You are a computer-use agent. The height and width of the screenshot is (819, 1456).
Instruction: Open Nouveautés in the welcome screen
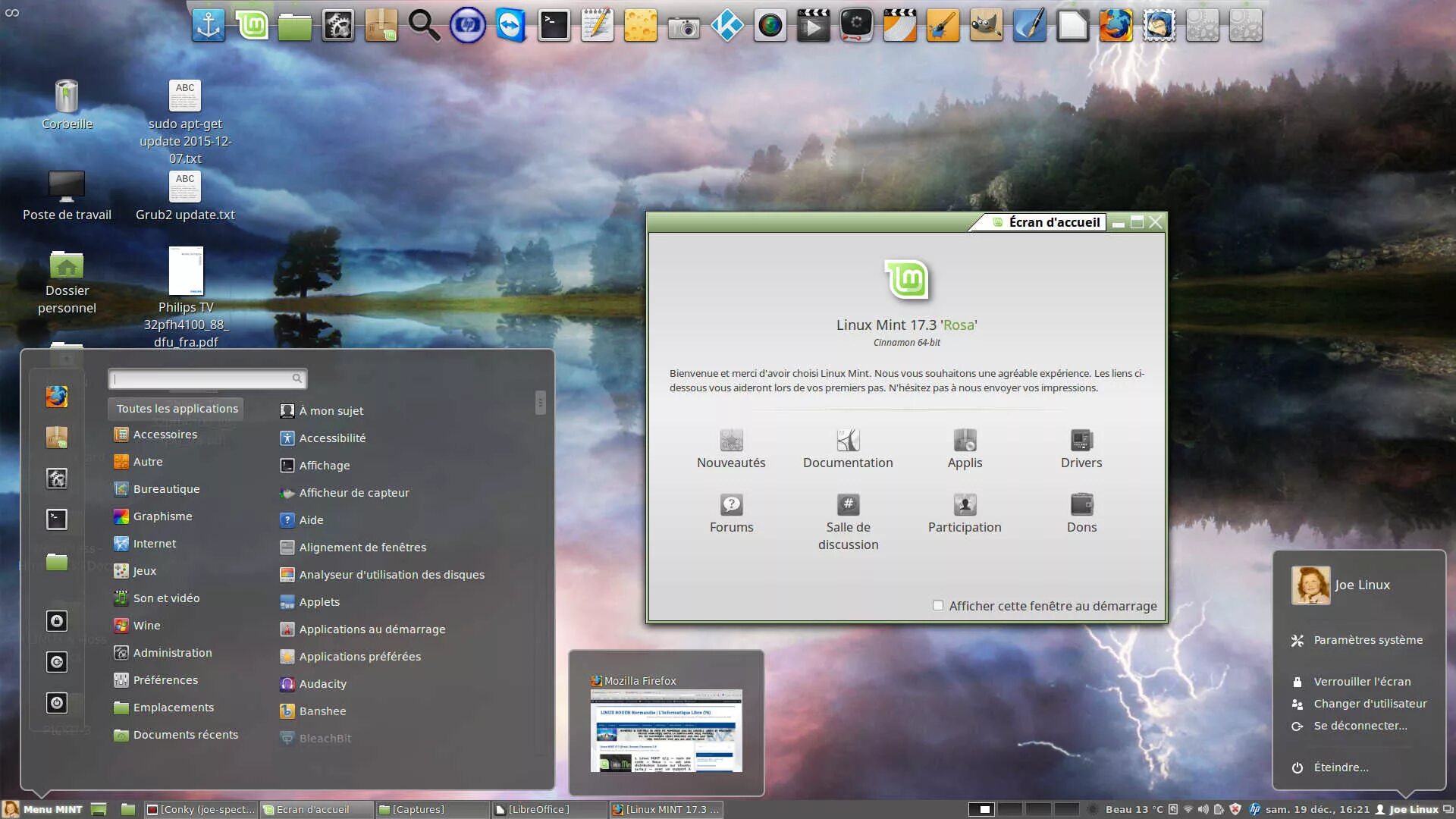pyautogui.click(x=731, y=449)
